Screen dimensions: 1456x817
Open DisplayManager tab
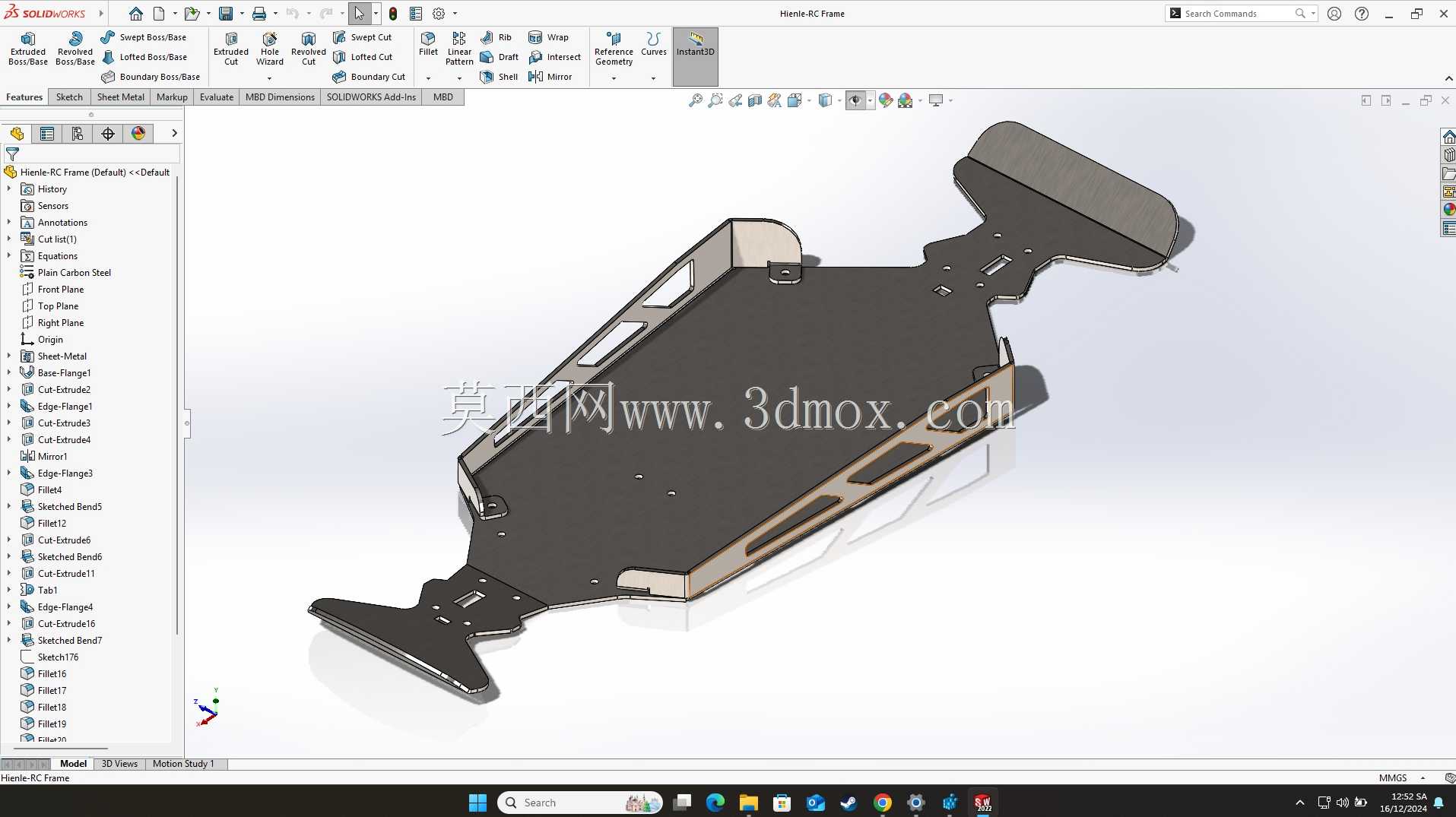[x=138, y=134]
